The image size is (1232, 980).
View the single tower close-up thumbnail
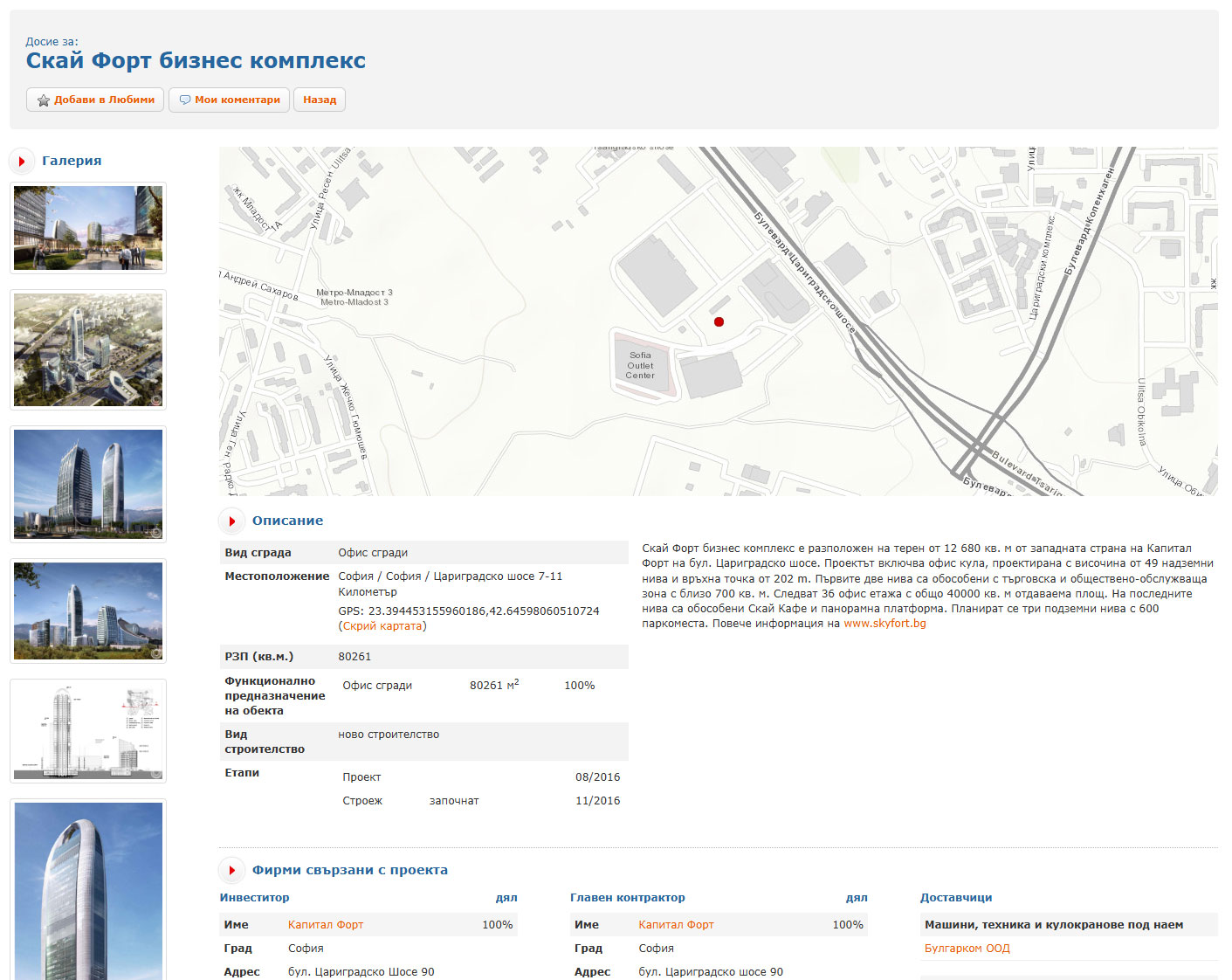88,891
